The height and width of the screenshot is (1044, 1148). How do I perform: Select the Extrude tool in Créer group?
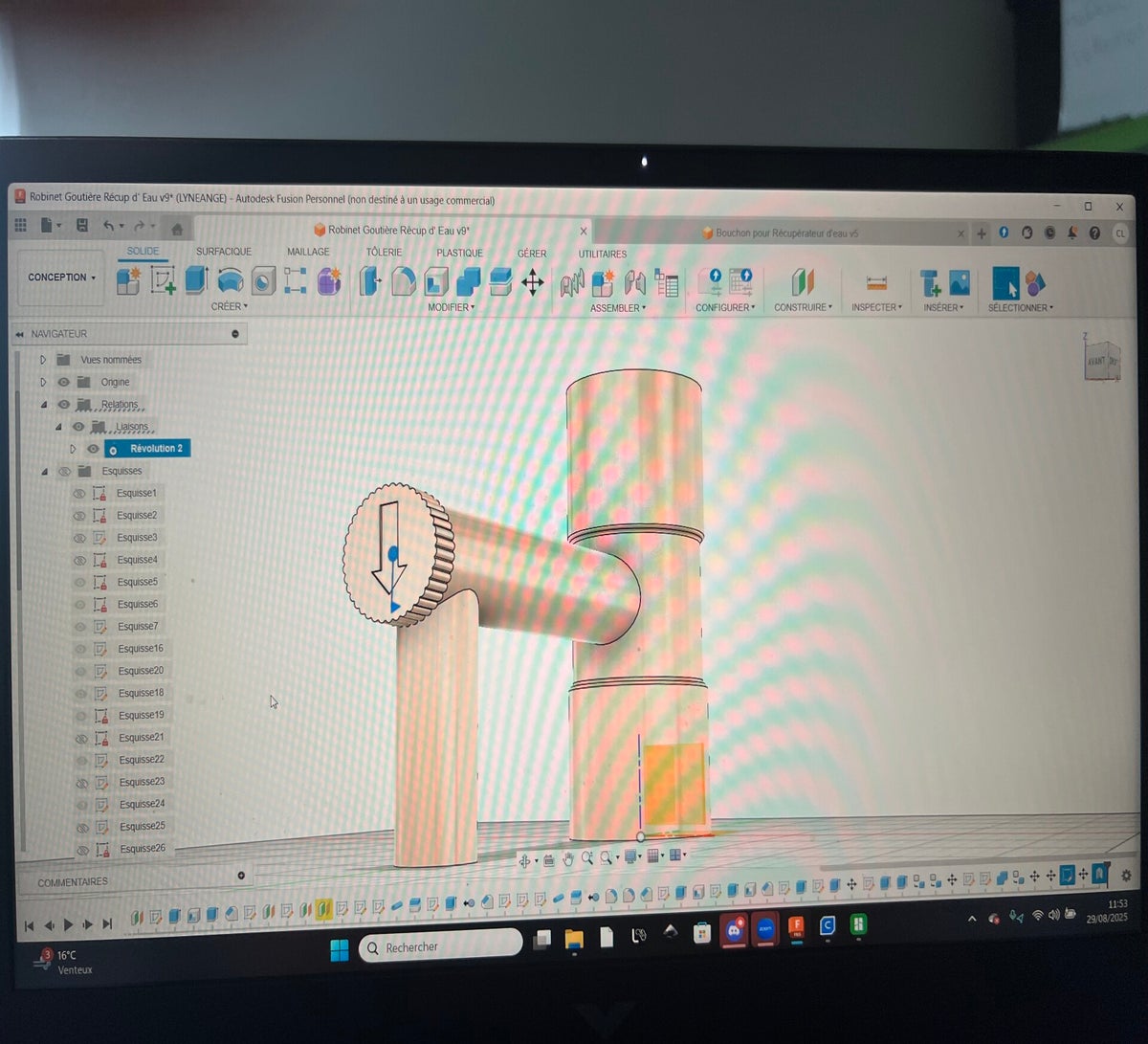(196, 279)
